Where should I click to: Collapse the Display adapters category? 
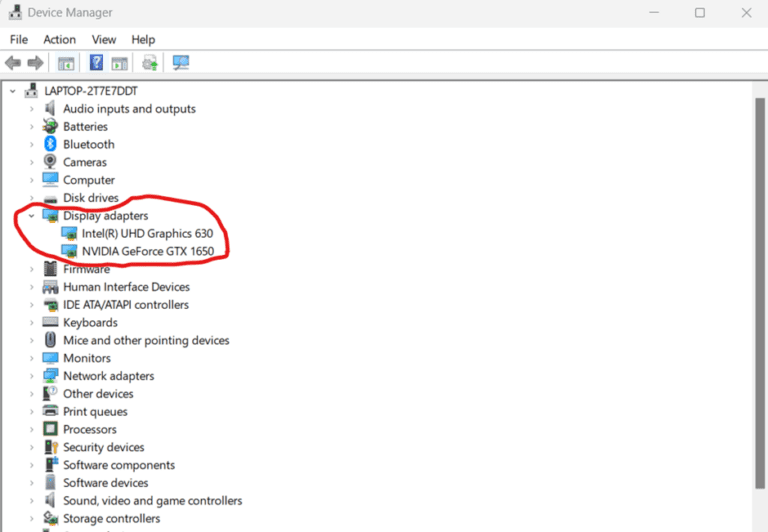[x=32, y=216]
